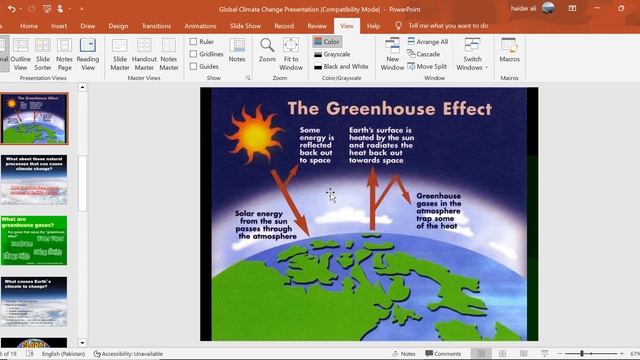Open Customize Quick Access Toolbar dropdown
The image size is (640, 360).
pos(82,9)
